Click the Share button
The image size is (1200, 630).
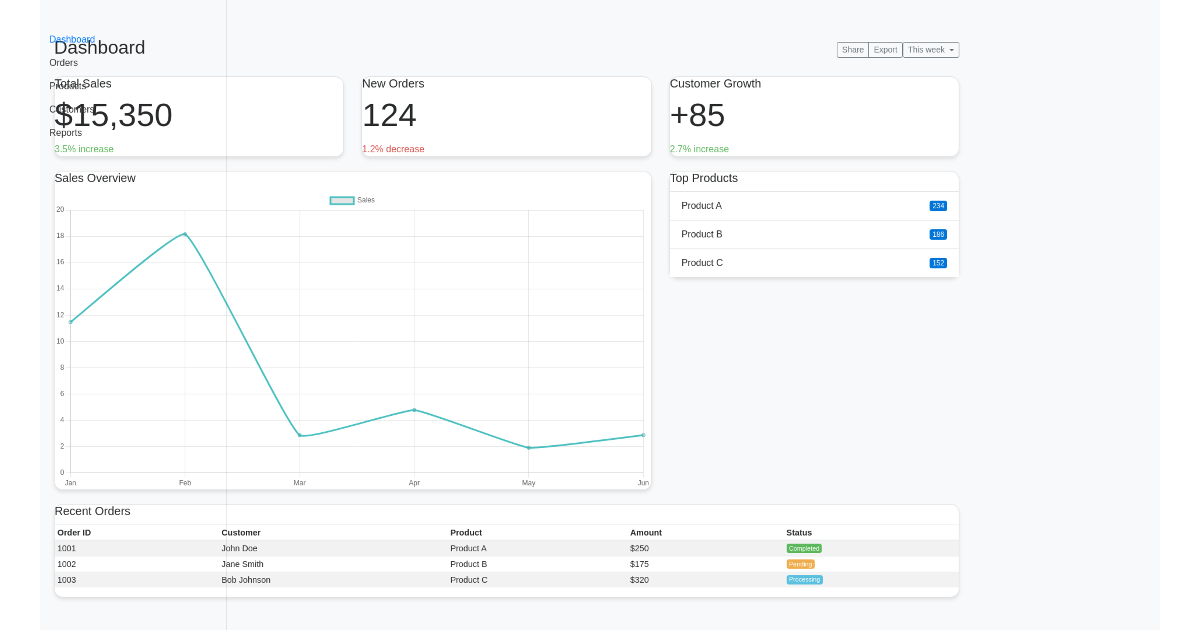coord(852,49)
